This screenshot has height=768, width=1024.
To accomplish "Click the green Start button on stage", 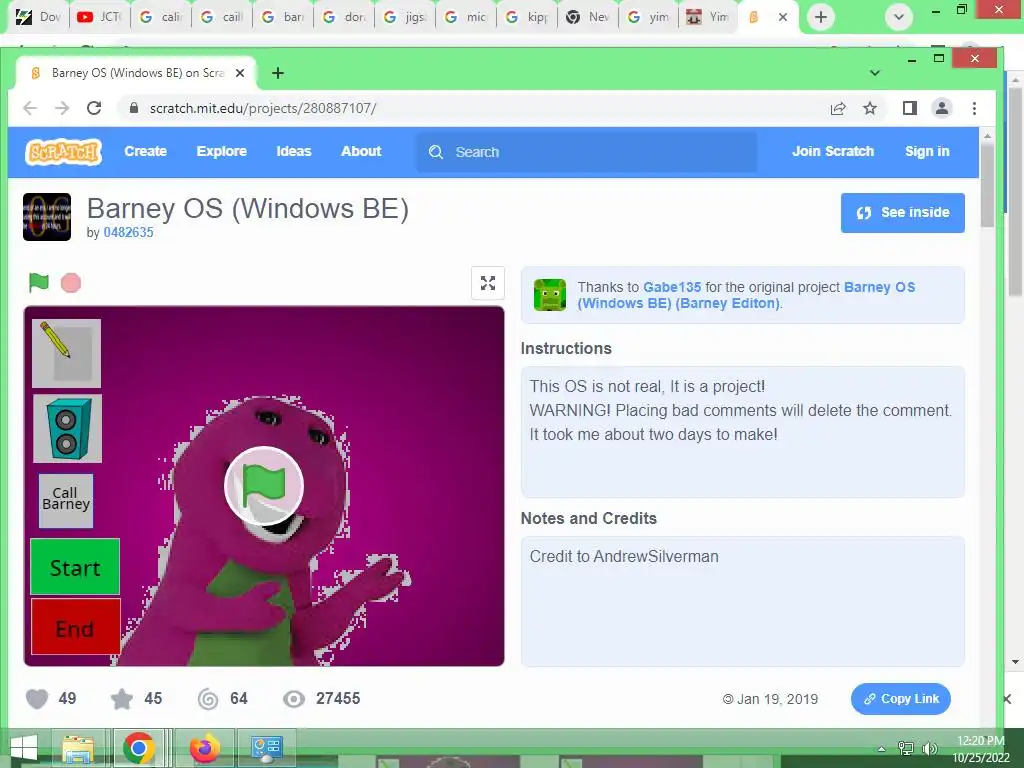I will tap(75, 567).
